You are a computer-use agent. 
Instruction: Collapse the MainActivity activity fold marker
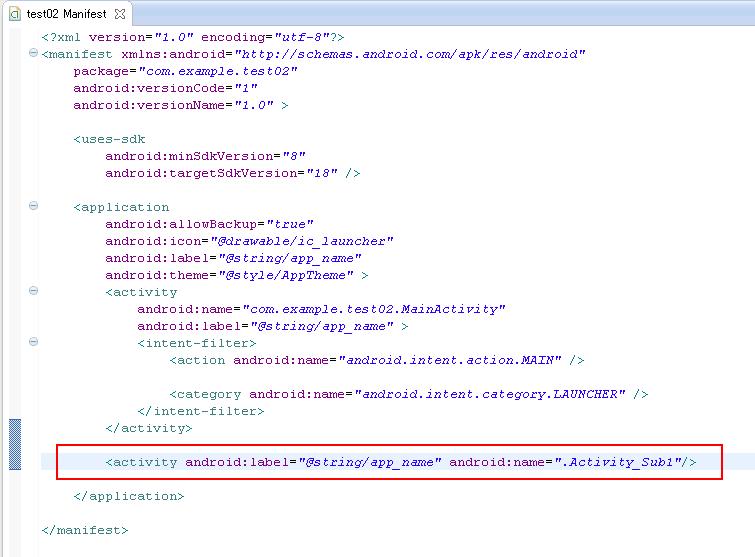point(33,291)
